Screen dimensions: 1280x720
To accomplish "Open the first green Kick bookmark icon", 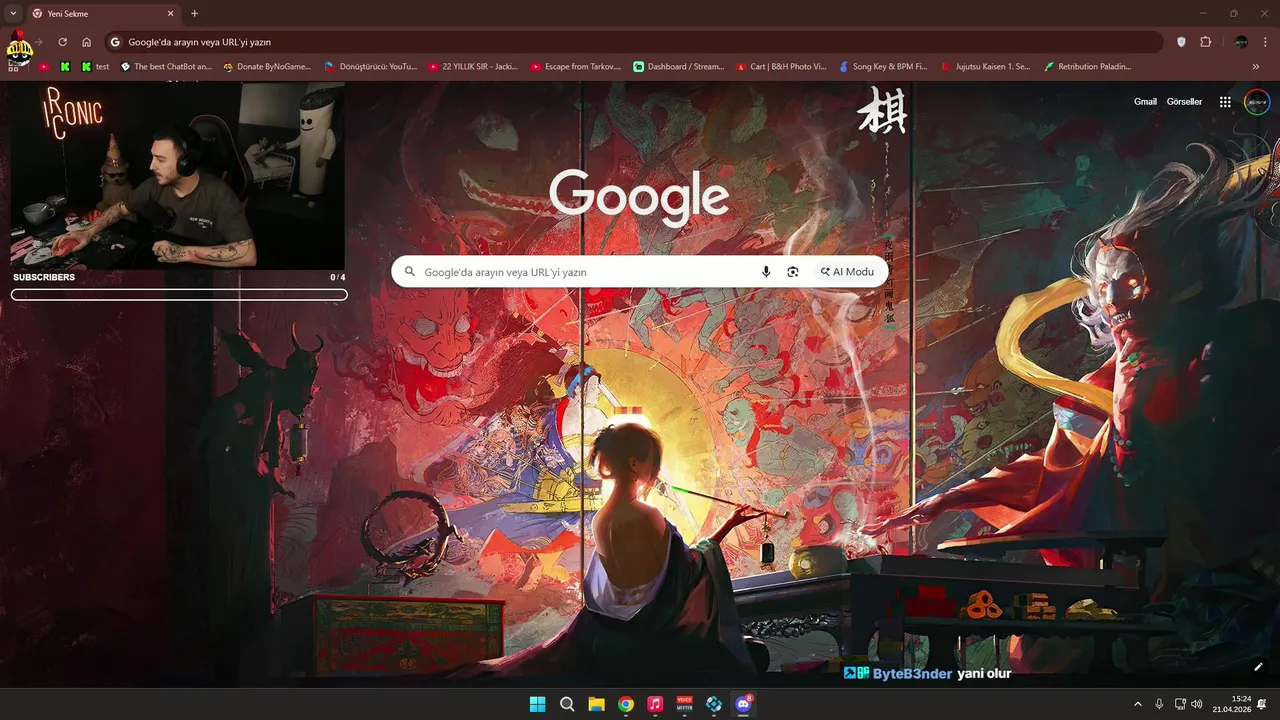I will tap(65, 67).
